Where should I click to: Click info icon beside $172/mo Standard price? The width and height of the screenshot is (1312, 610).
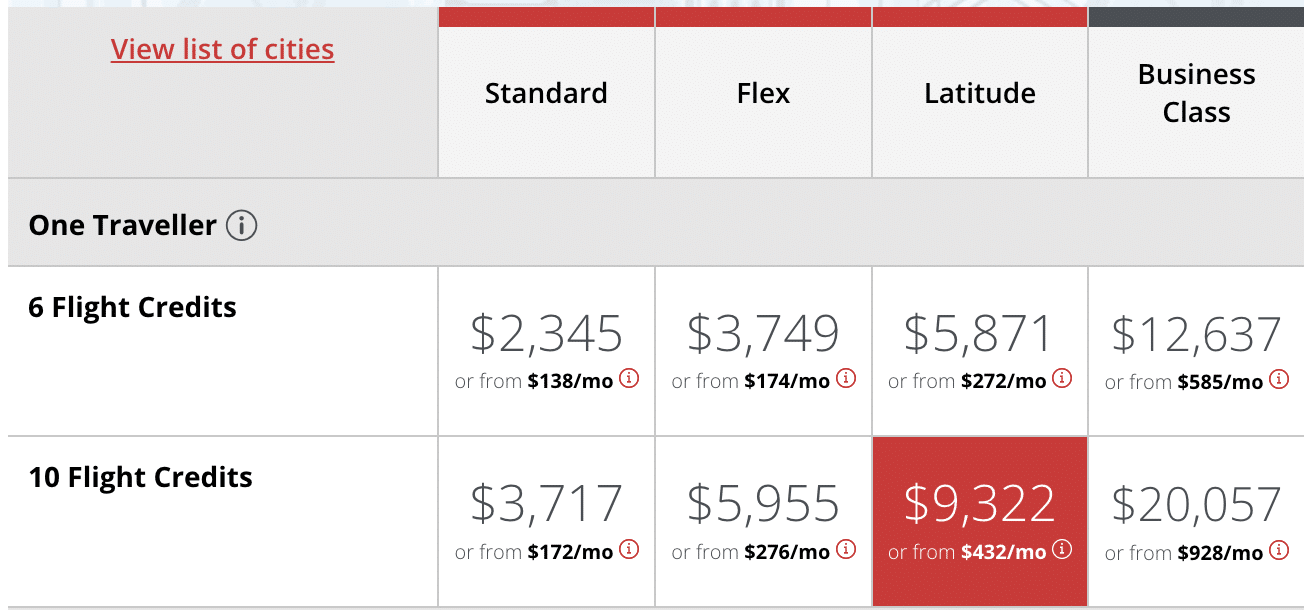(x=629, y=549)
